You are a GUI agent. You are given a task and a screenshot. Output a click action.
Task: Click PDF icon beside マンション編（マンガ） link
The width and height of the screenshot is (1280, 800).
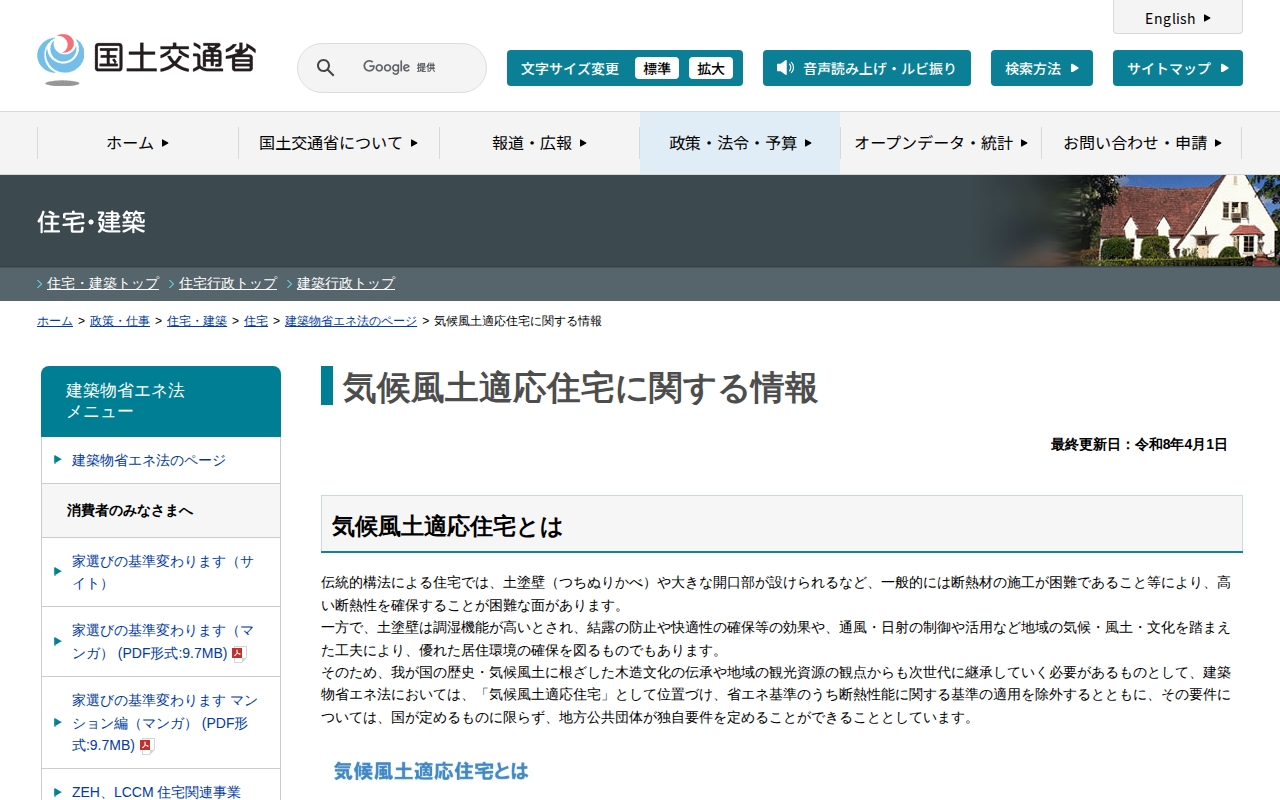[147, 746]
